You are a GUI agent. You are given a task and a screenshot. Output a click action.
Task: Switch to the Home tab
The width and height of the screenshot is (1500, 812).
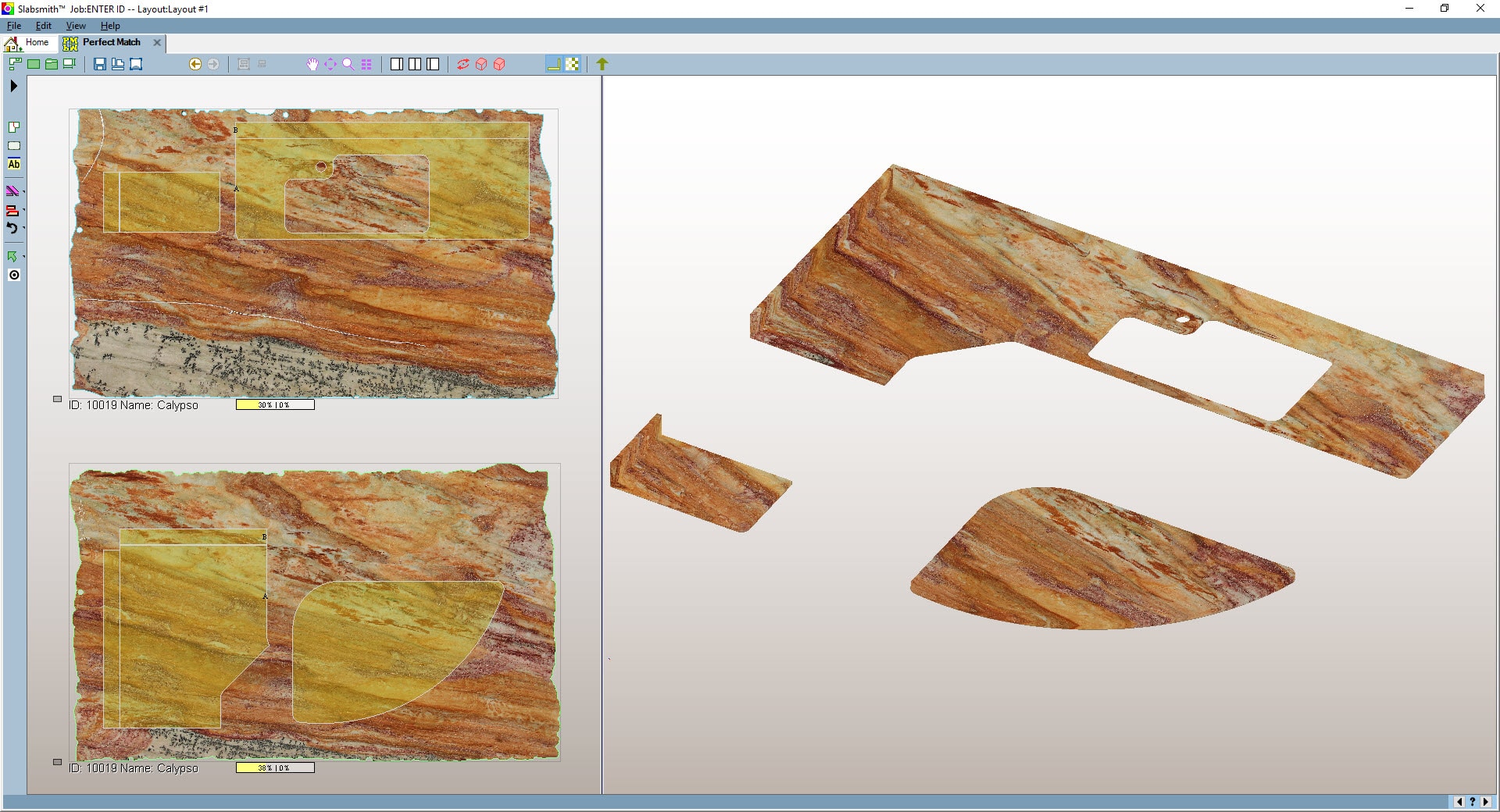click(37, 43)
